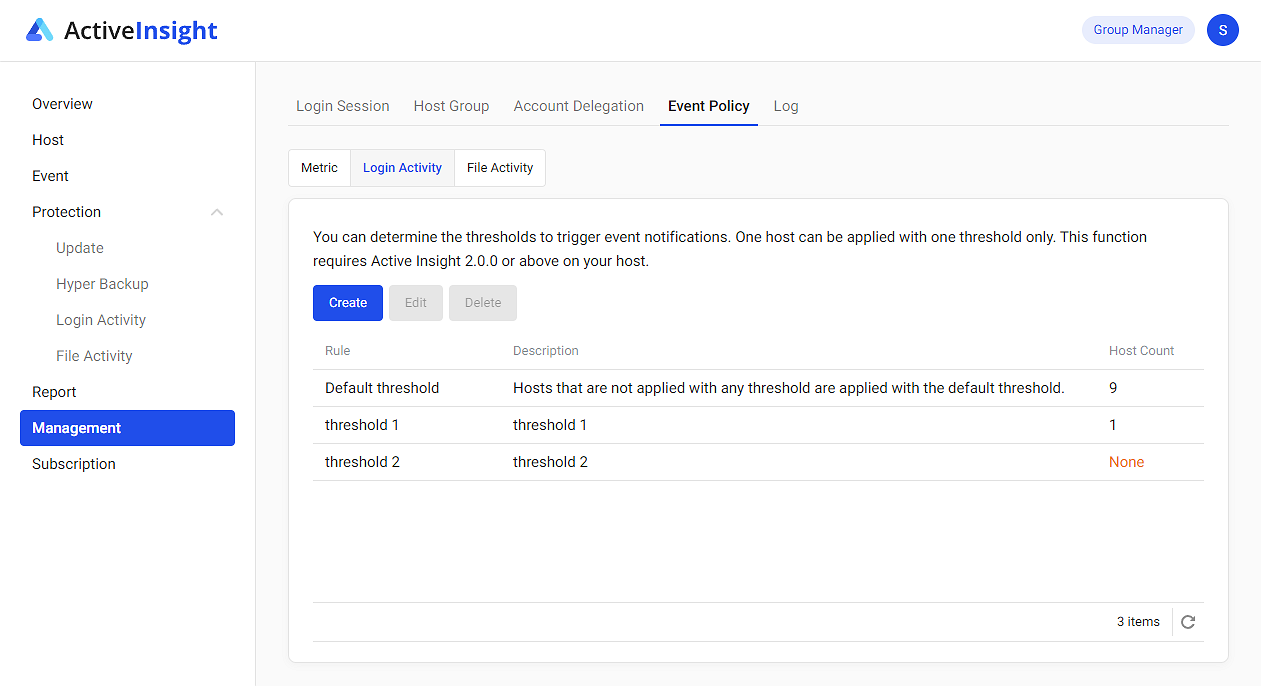Viewport: 1261px width, 686px height.
Task: Navigate to the Event page
Action: [x=50, y=175]
